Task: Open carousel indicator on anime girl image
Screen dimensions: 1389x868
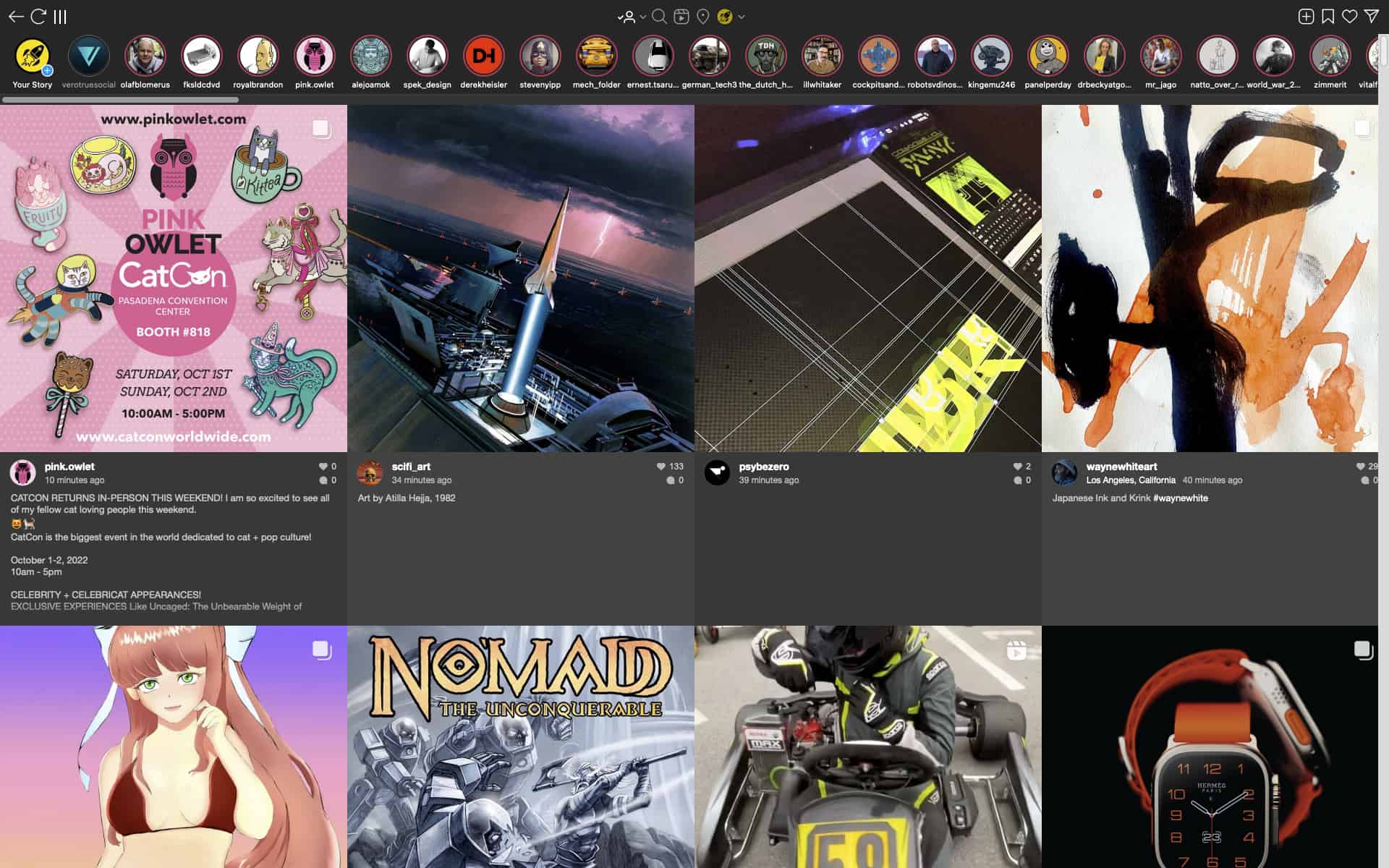Action: pyautogui.click(x=321, y=650)
